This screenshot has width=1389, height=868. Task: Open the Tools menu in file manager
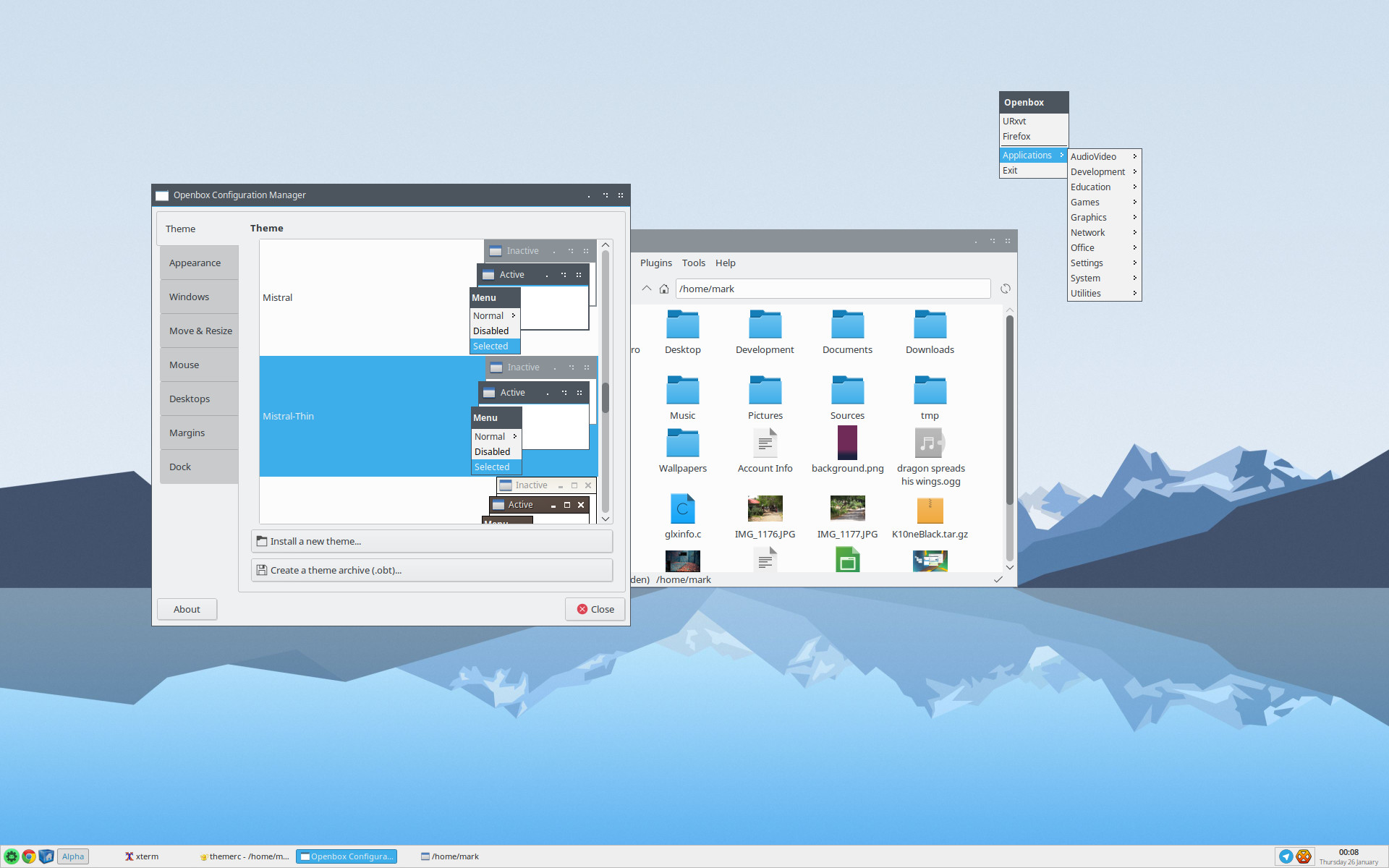pyautogui.click(x=693, y=263)
